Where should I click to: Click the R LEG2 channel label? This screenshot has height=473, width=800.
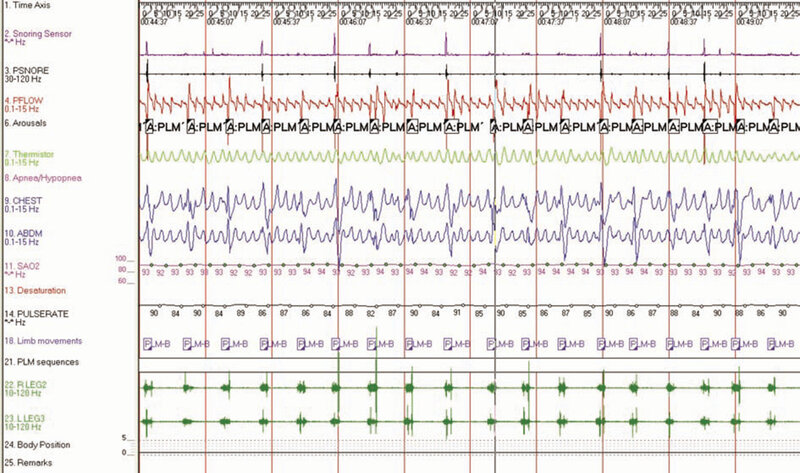25,385
